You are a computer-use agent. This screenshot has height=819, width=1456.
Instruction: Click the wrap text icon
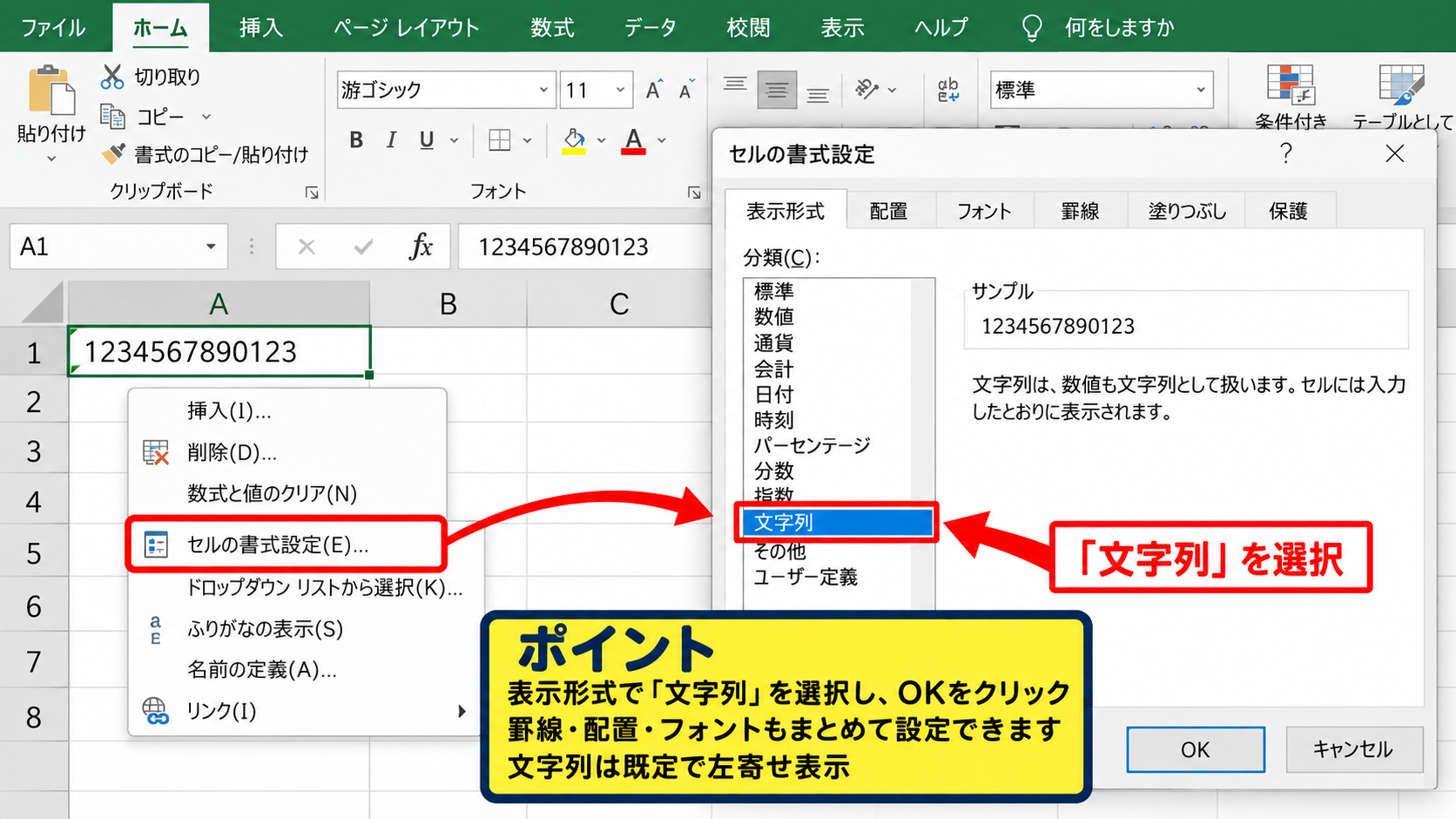tap(948, 90)
